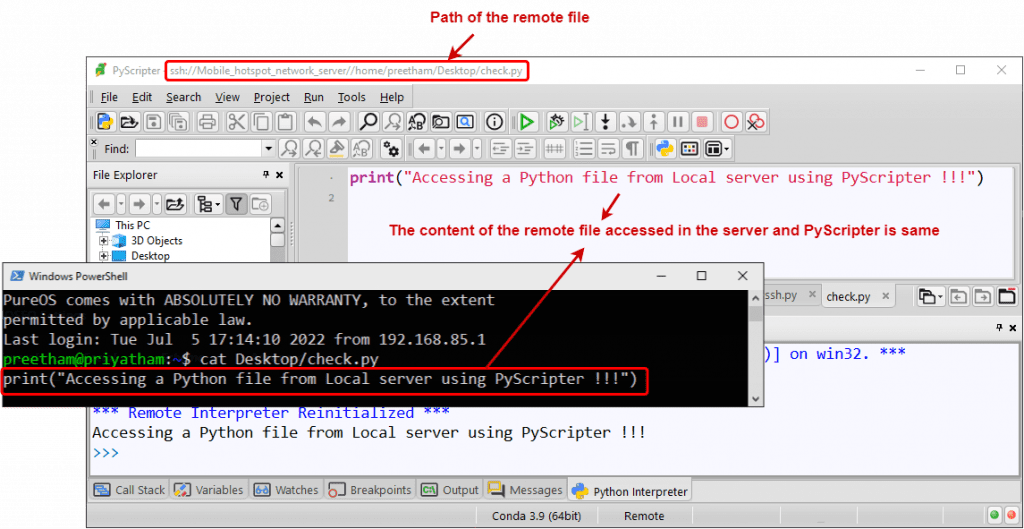Screen dimensions: 1024x529
Task: Copy selection in main toolbar
Action: (x=261, y=121)
